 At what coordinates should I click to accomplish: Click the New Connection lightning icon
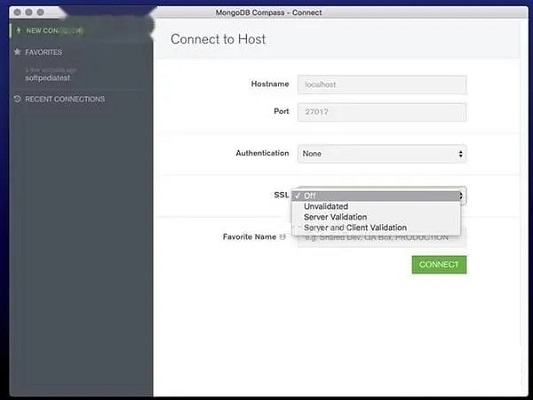tap(18, 31)
